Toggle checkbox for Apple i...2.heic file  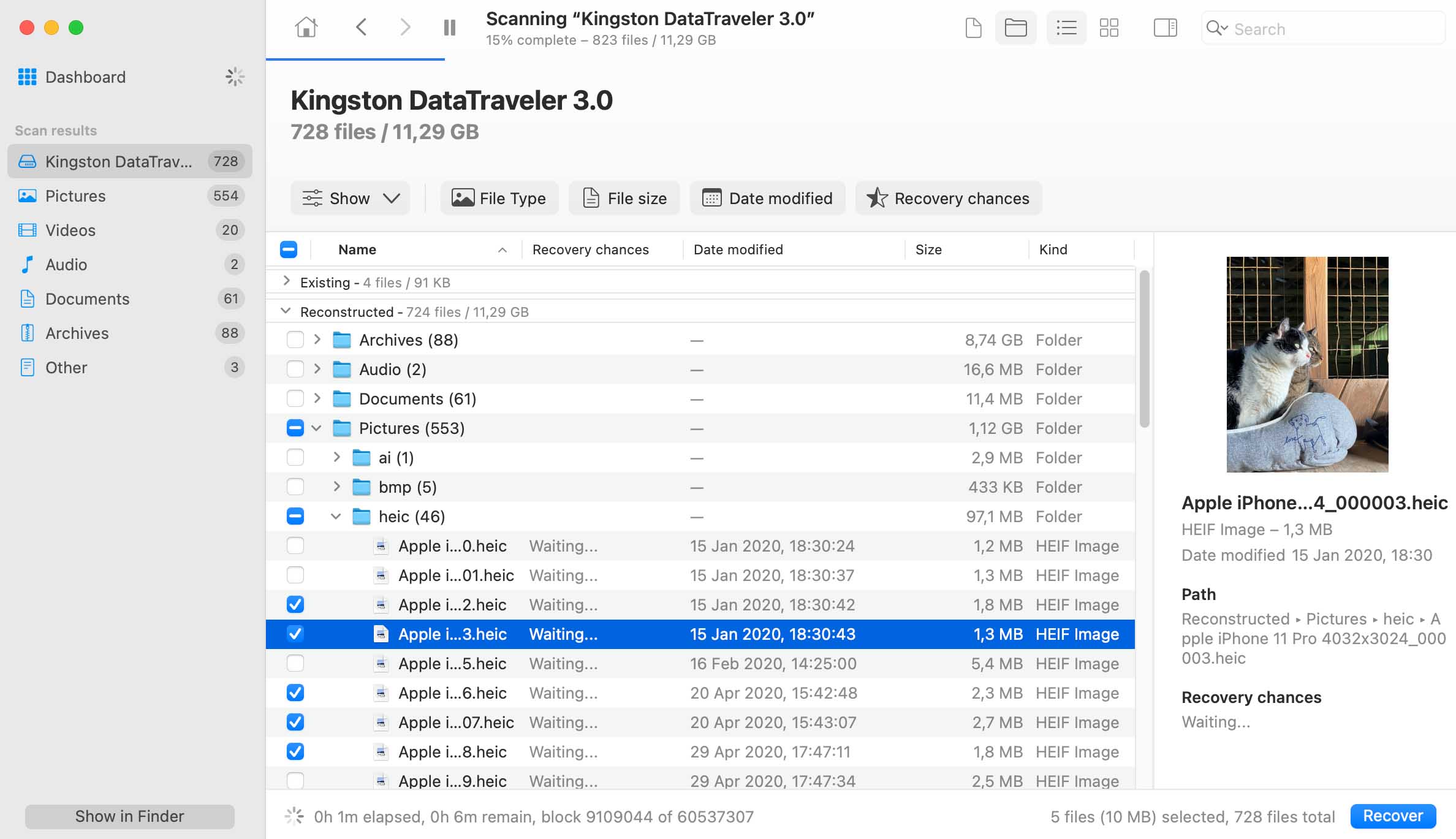(294, 604)
